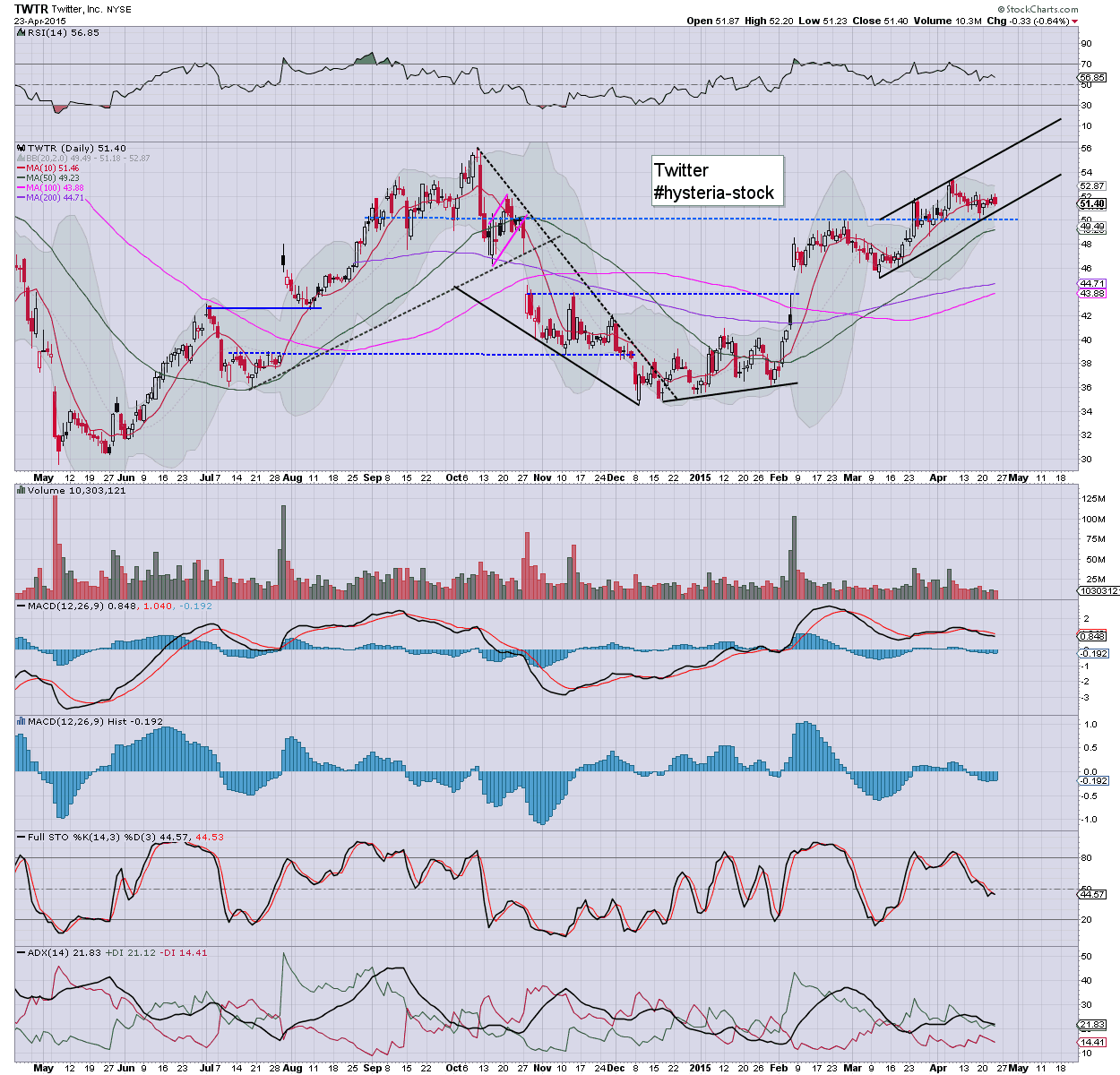Click the TWTR ticker symbol in the header
This screenshot has width=1120, height=1075.
tap(30, 8)
